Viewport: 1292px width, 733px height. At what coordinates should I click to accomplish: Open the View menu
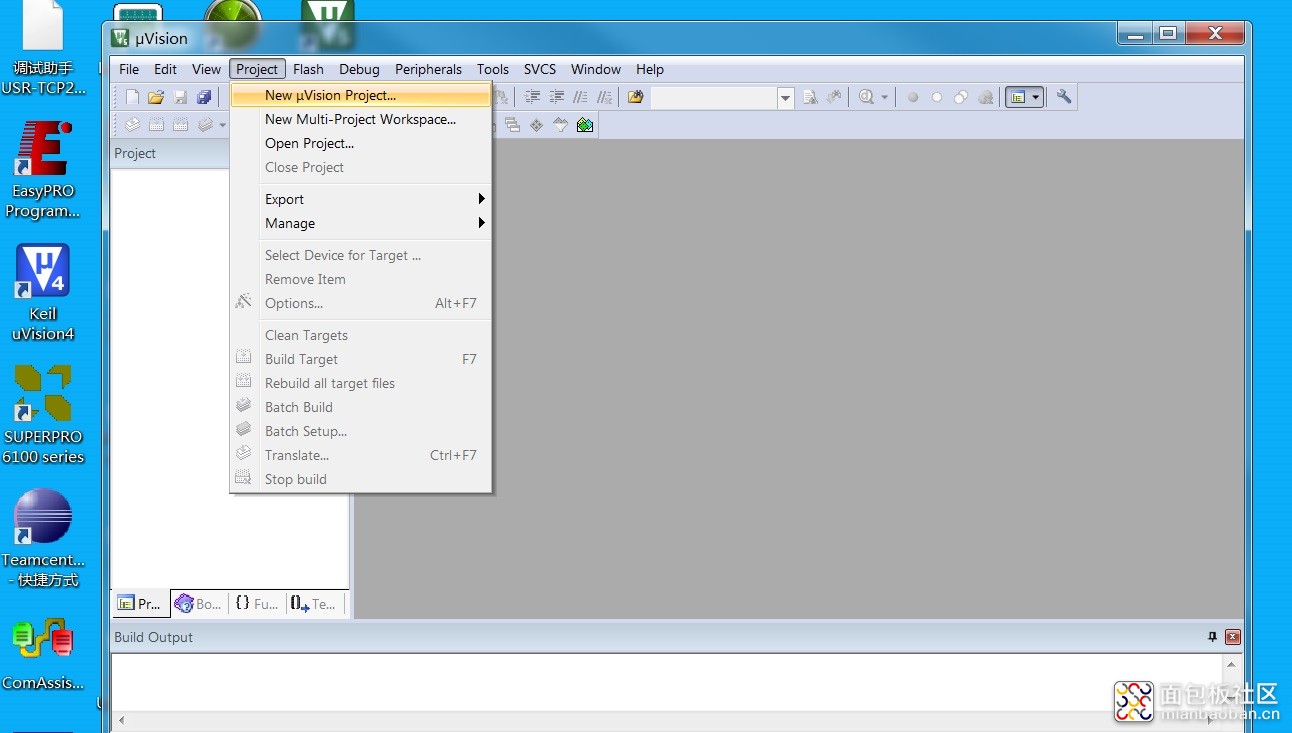206,69
